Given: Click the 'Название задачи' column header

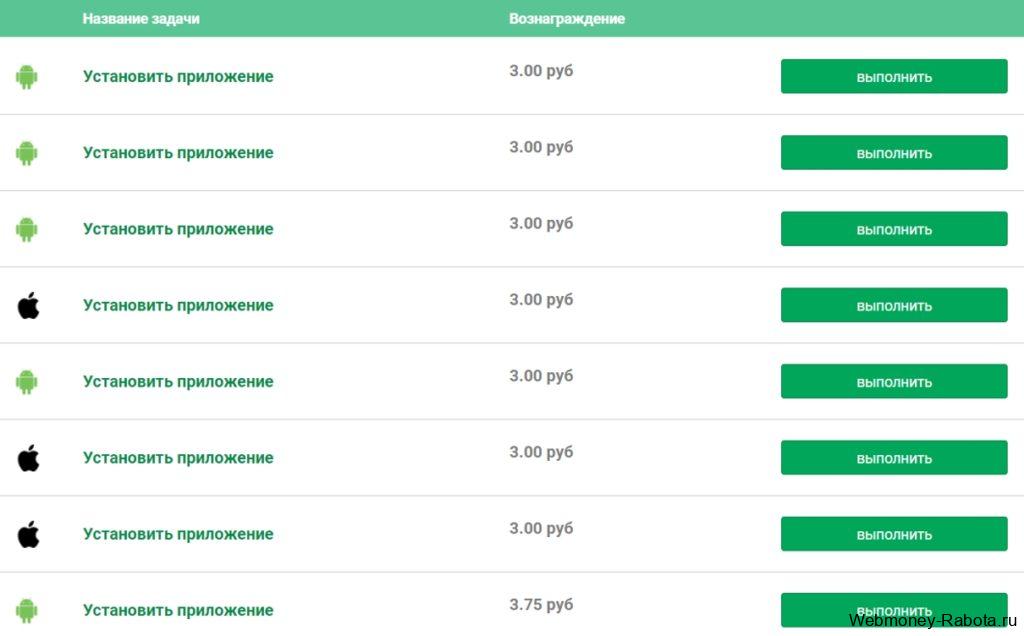Looking at the screenshot, I should 141,19.
